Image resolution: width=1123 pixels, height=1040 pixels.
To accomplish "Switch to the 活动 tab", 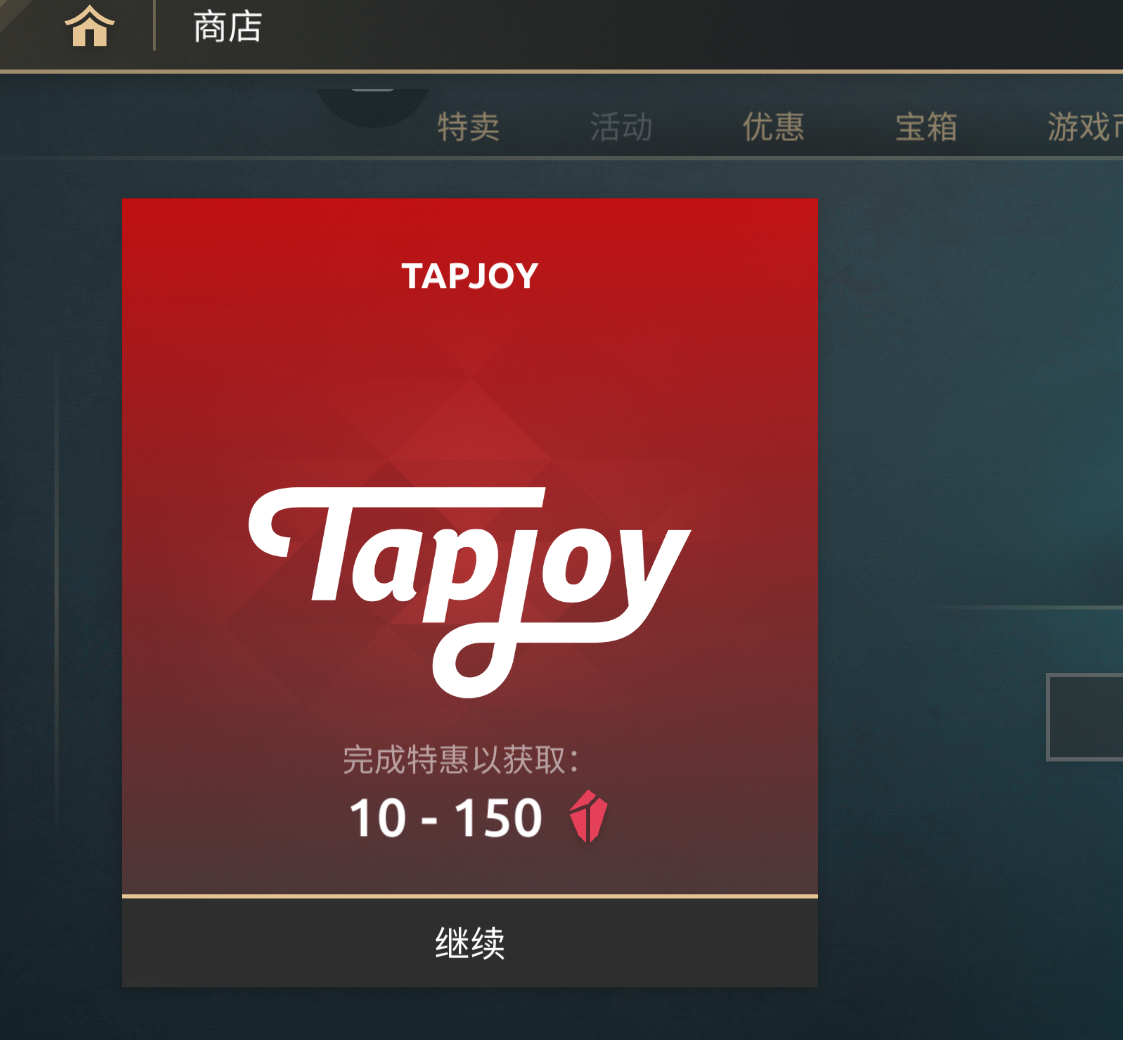I will [621, 127].
